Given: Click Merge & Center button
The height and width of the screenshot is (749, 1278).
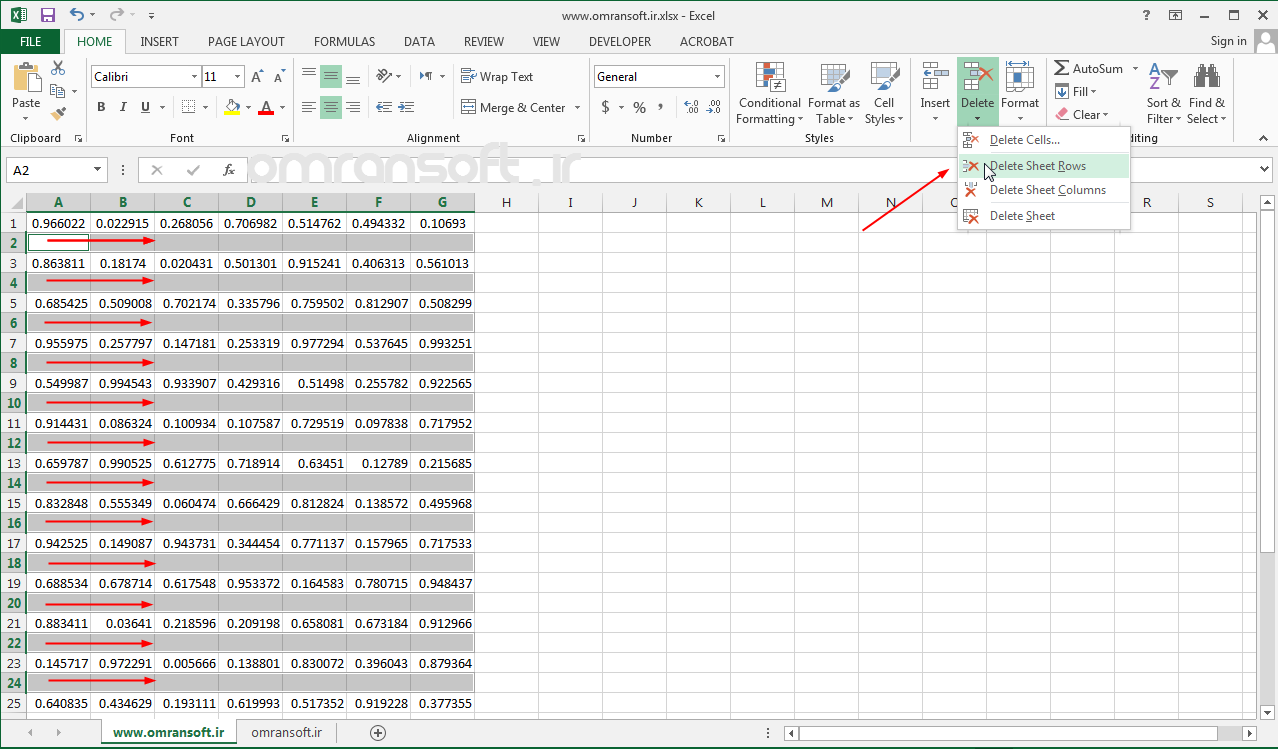Looking at the screenshot, I should 513,107.
